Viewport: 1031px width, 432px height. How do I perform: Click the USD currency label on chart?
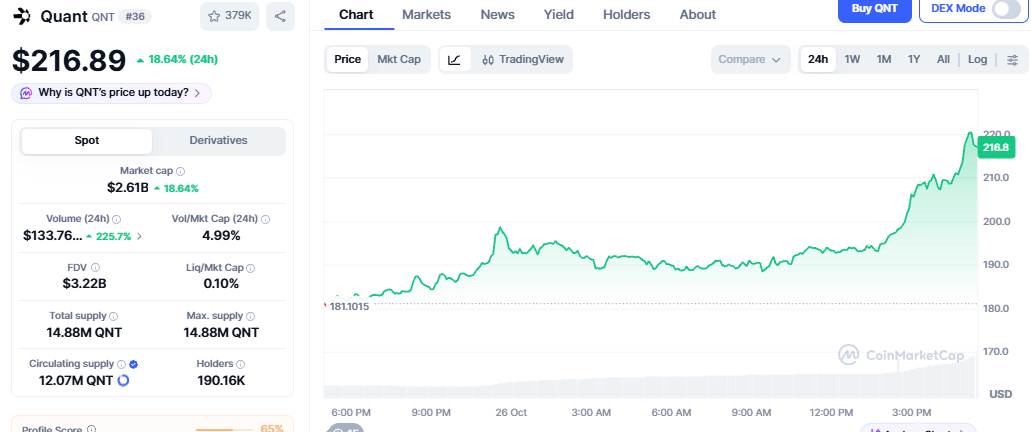tap(1000, 394)
